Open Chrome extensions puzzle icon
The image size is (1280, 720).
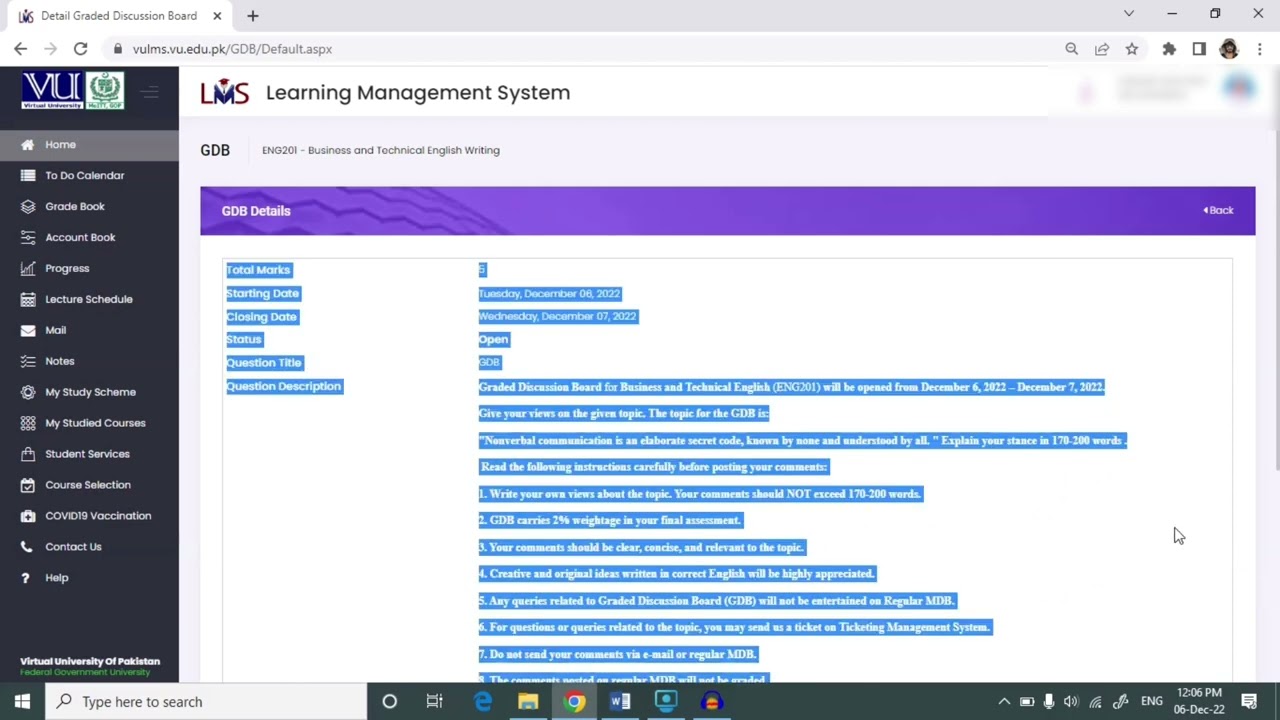point(1169,49)
